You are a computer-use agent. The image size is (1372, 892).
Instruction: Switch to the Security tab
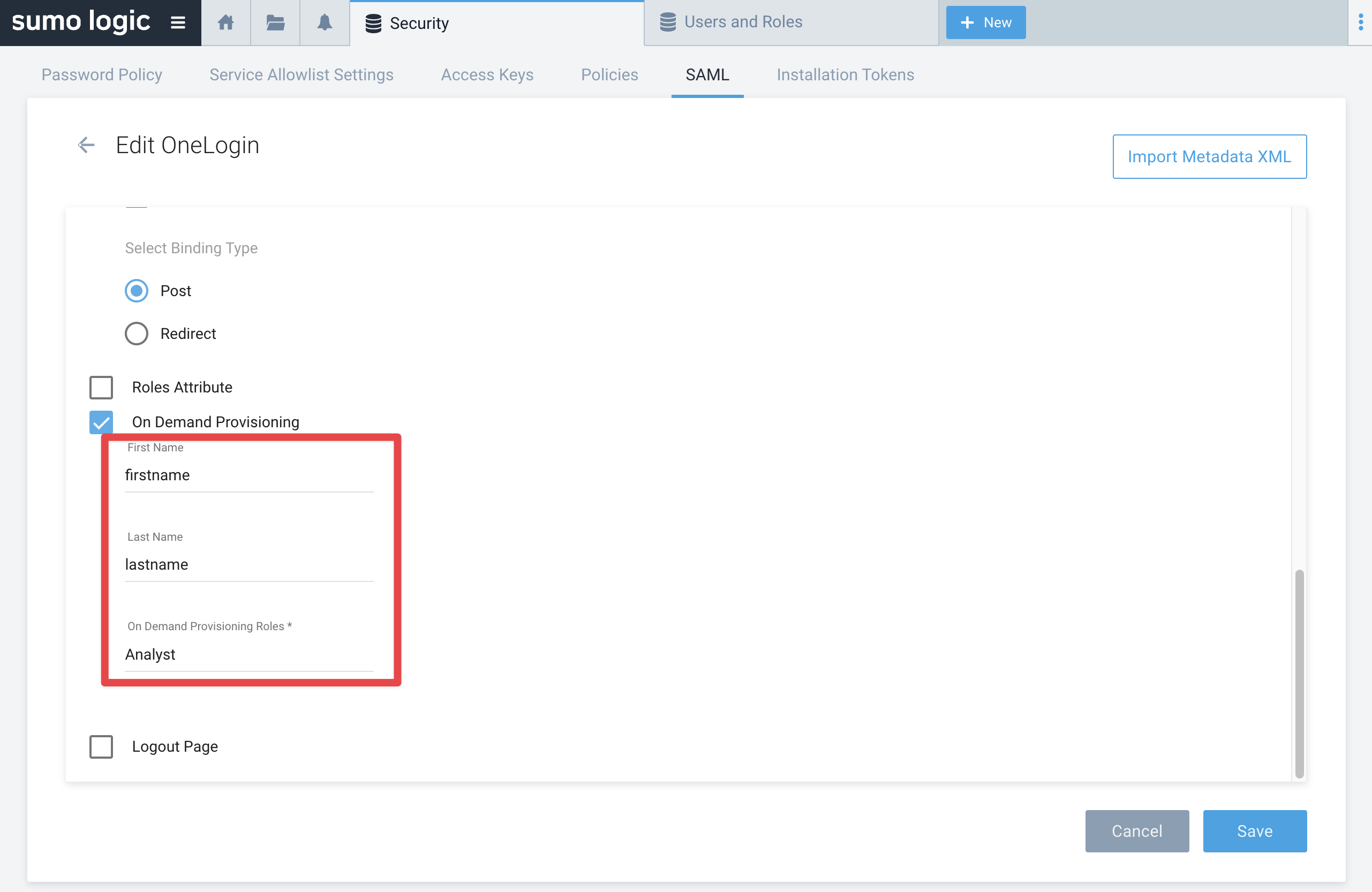(x=497, y=23)
